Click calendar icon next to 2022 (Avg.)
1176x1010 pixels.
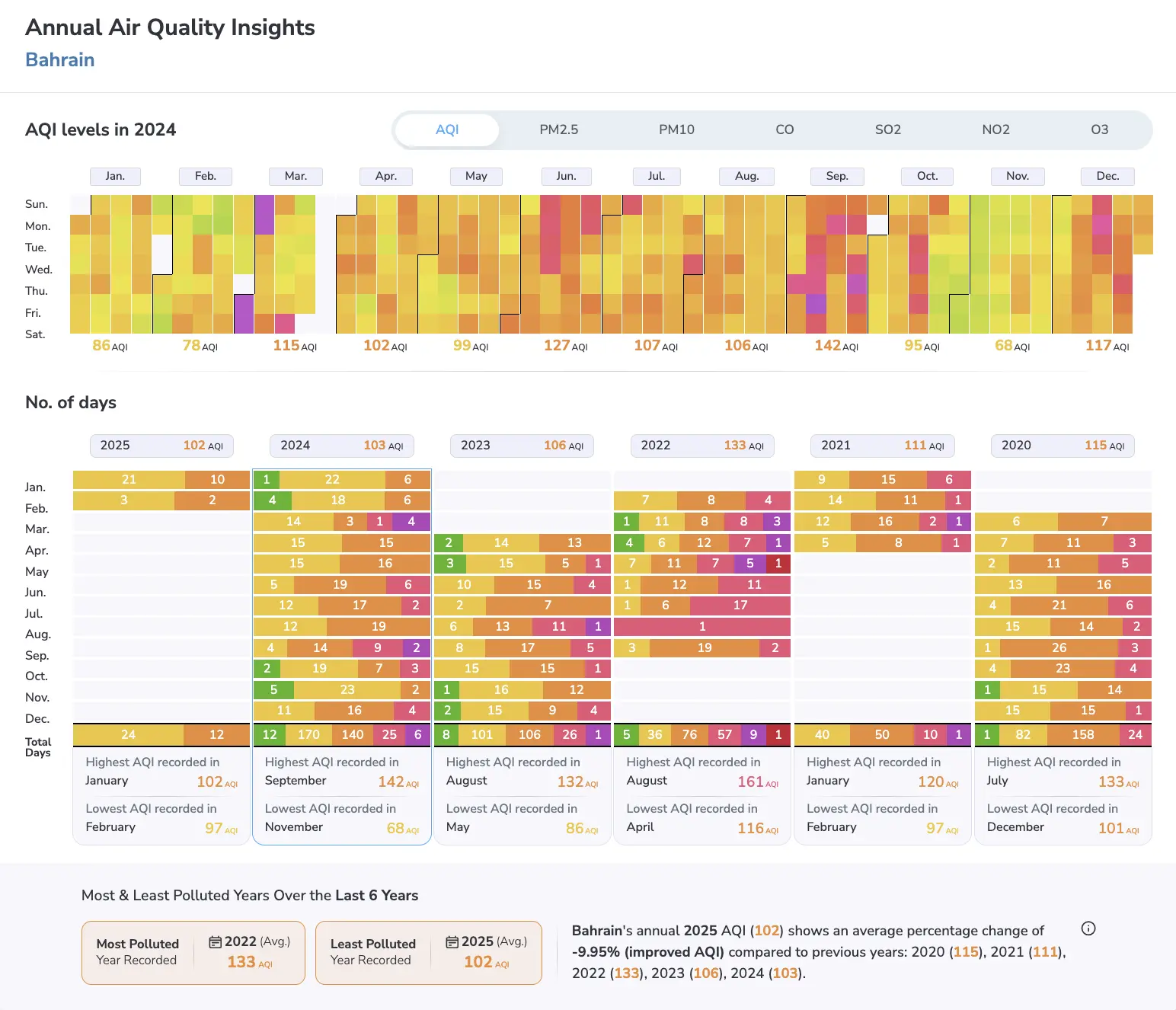tap(216, 941)
